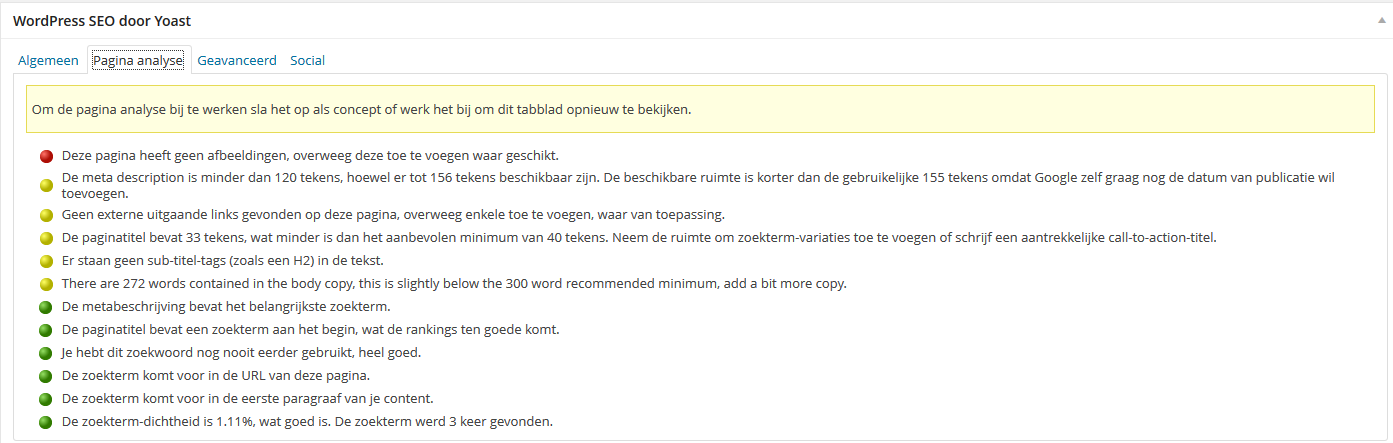The height and width of the screenshot is (443, 1393).
Task: Click the text about missing images
Action: click(x=310, y=156)
